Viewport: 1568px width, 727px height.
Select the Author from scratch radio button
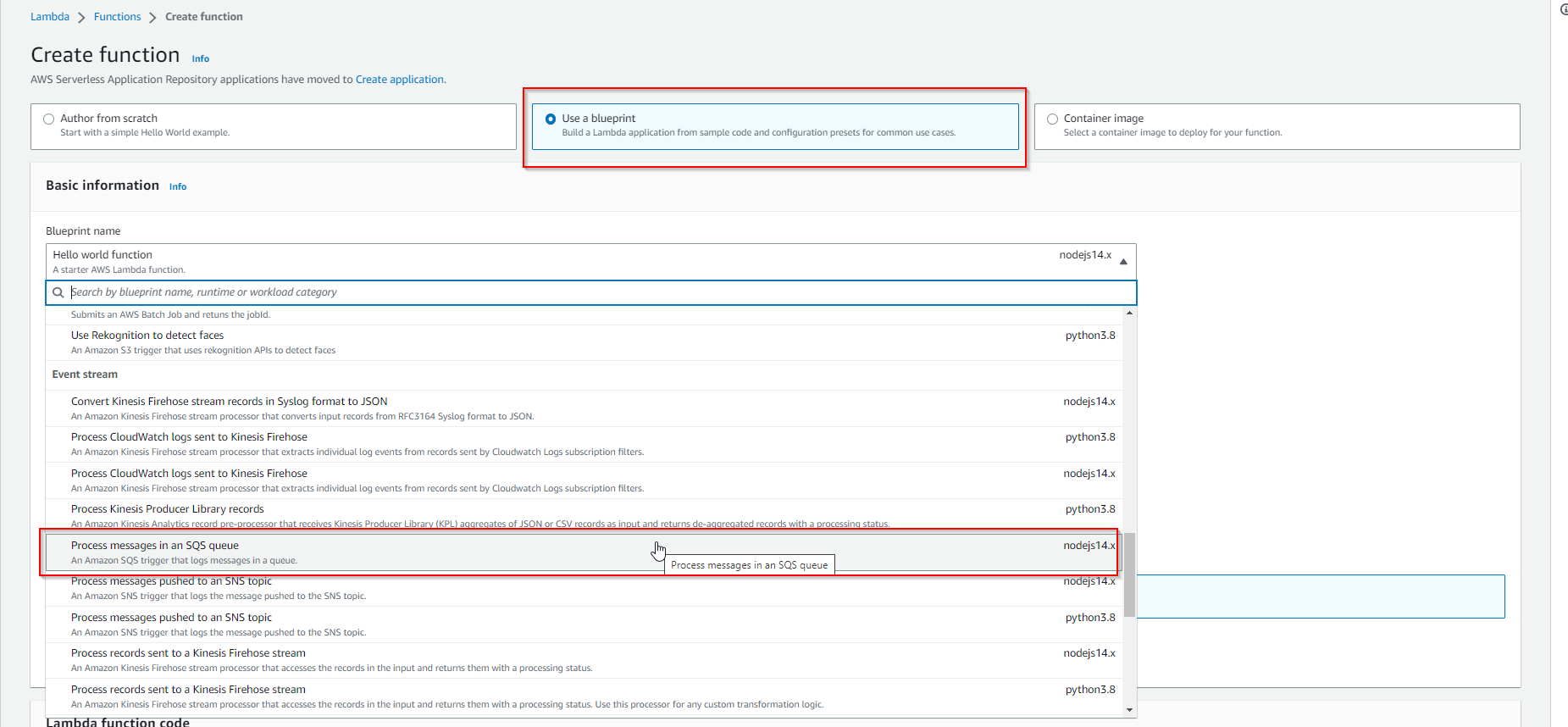pyautogui.click(x=49, y=119)
